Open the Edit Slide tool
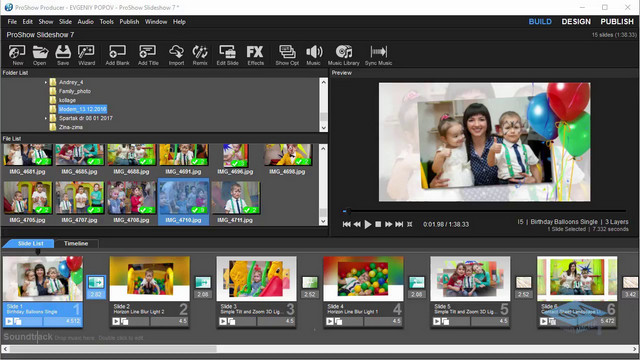The height and width of the screenshot is (360, 640). (x=227, y=55)
